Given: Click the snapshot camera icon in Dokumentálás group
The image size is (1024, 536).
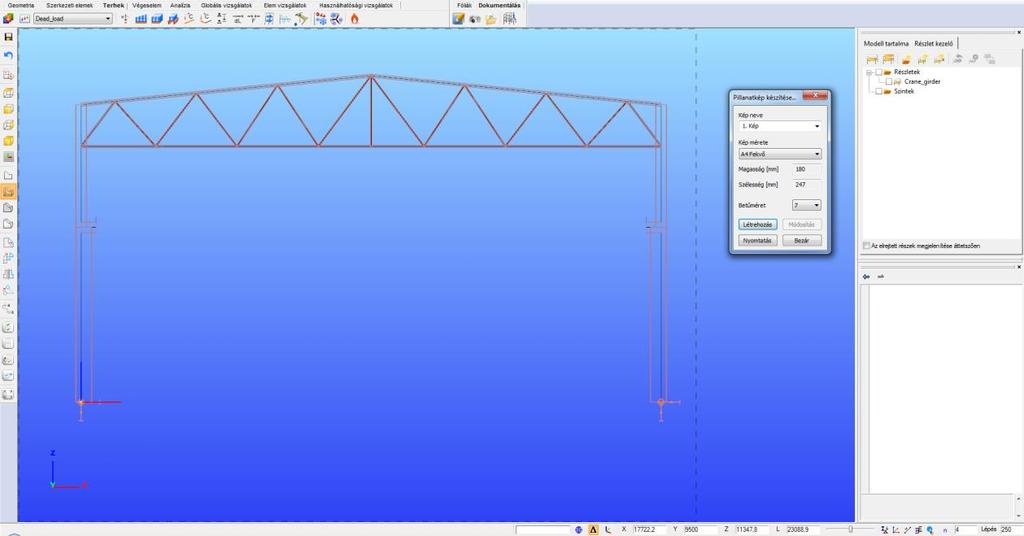Looking at the screenshot, I should click(x=475, y=19).
